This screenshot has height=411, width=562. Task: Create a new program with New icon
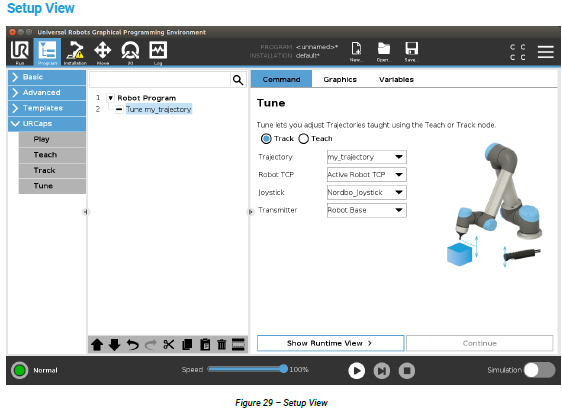356,52
